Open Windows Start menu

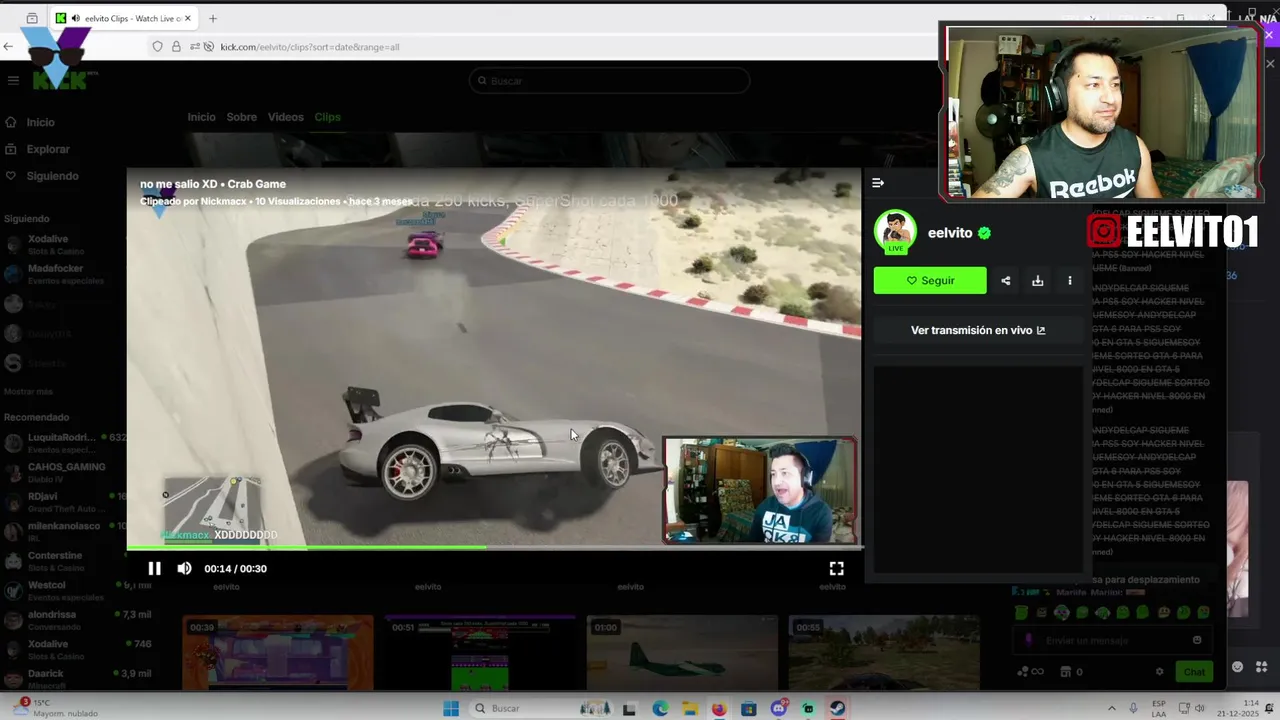(451, 708)
